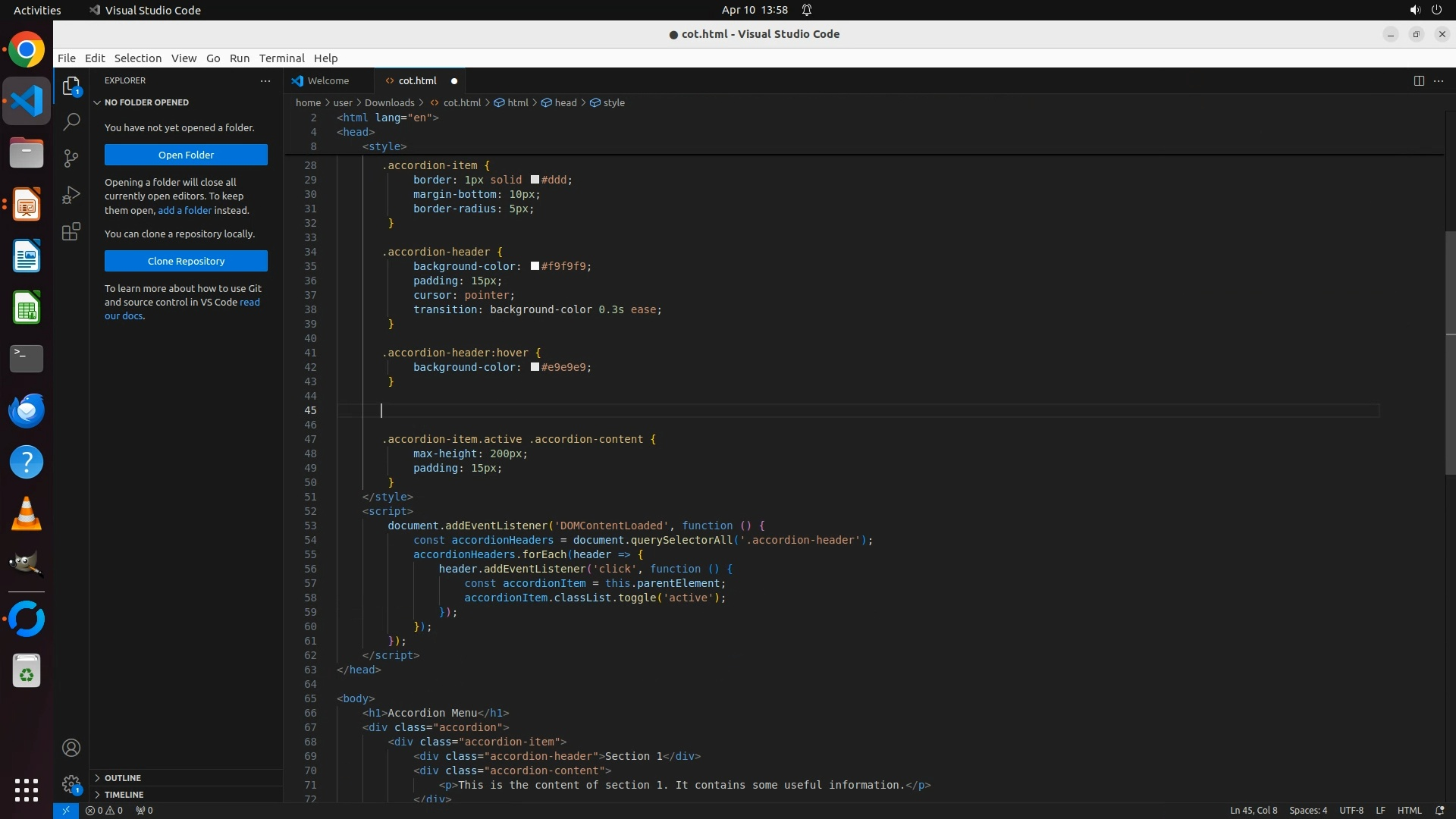Expand the Outline panel
Image resolution: width=1456 pixels, height=819 pixels.
(x=123, y=778)
